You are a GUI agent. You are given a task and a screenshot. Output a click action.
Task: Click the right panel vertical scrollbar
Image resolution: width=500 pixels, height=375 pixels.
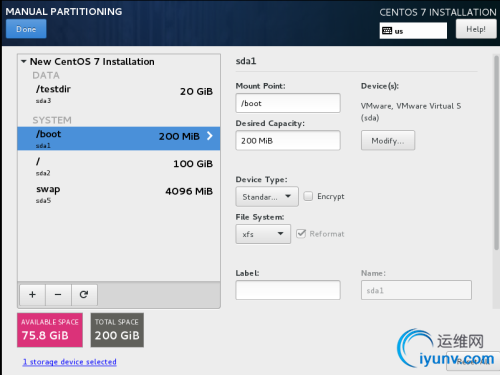[496, 153]
